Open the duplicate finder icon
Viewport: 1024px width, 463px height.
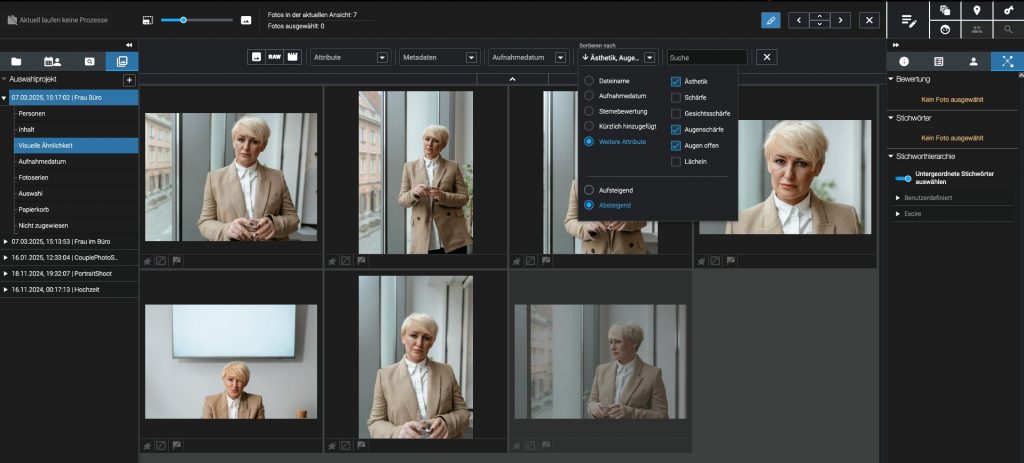(x=945, y=10)
